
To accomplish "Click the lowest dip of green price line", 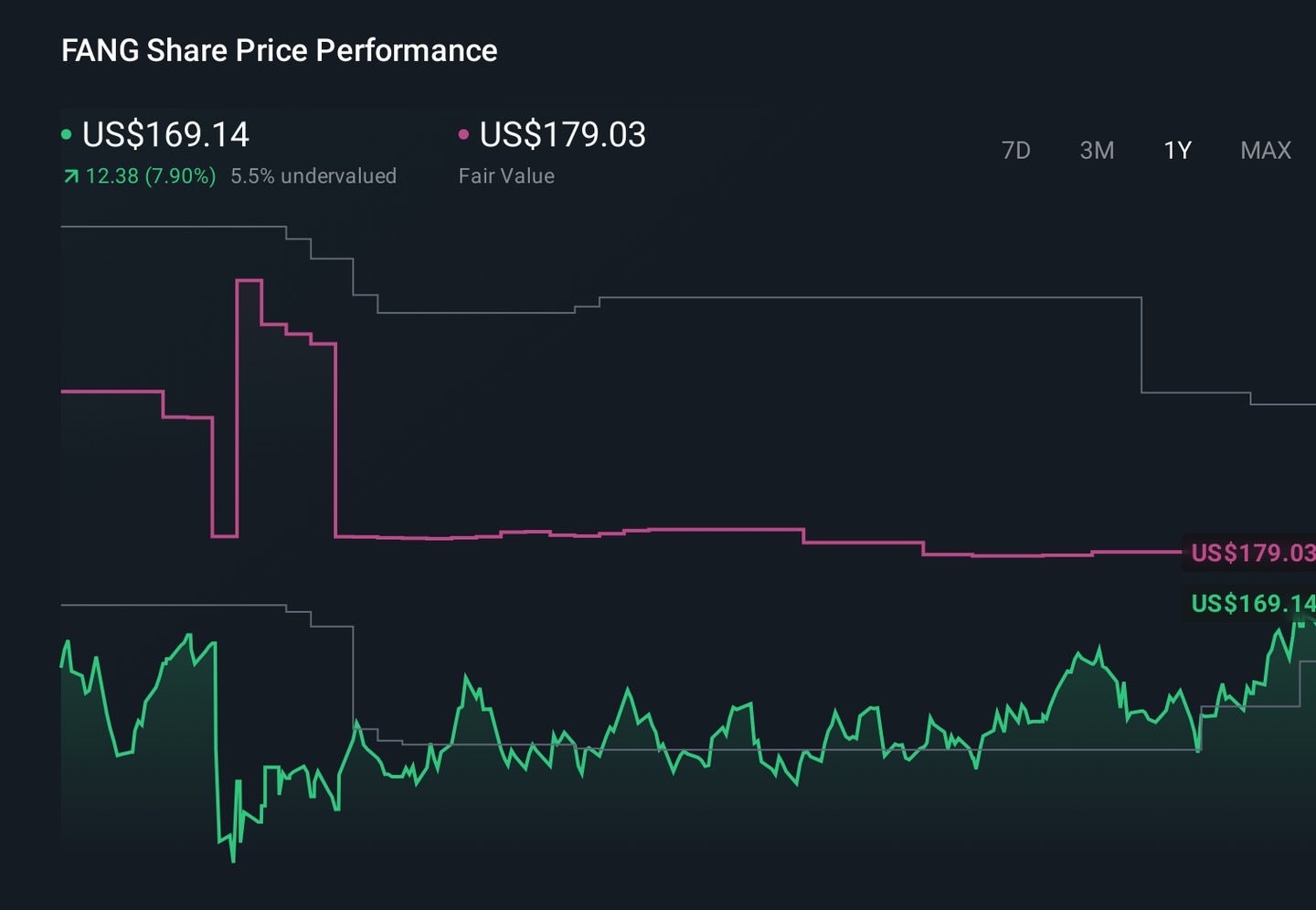I will coord(233,859).
